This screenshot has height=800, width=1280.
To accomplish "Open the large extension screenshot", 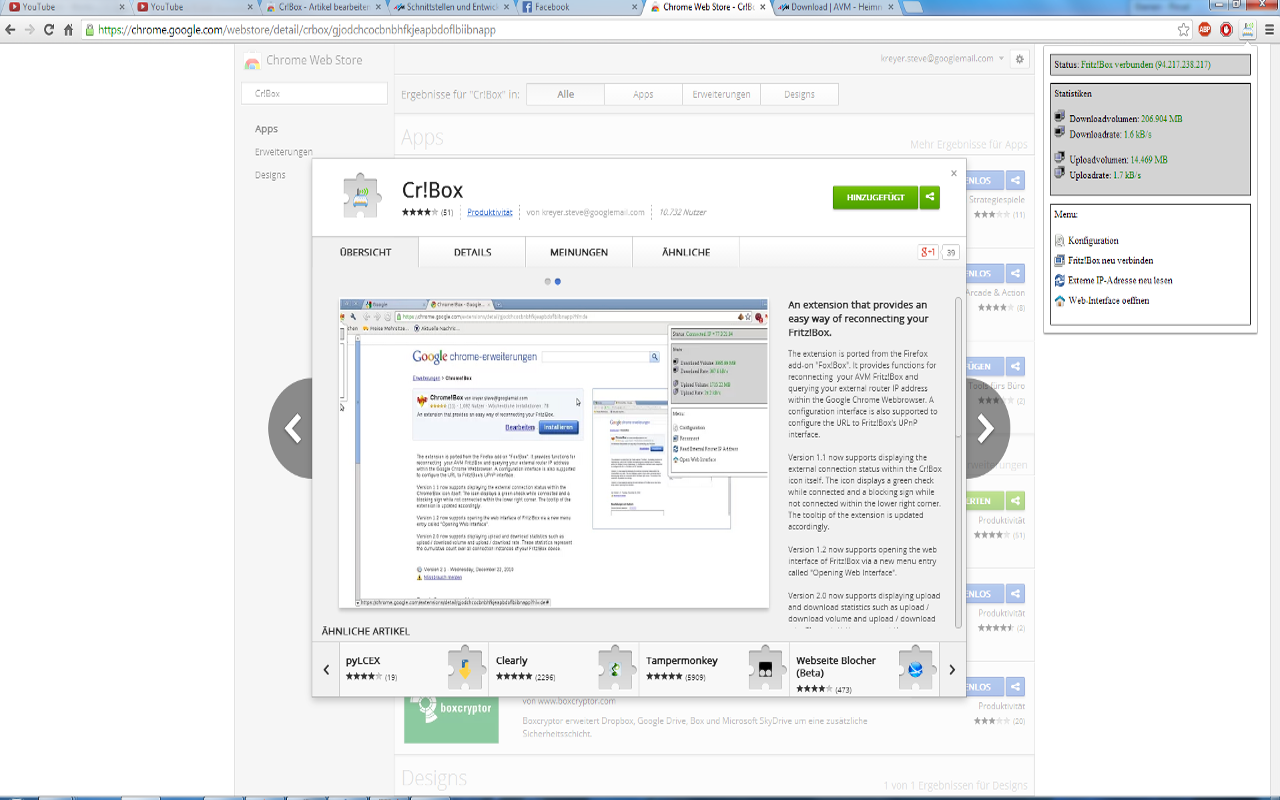I will click(x=554, y=453).
